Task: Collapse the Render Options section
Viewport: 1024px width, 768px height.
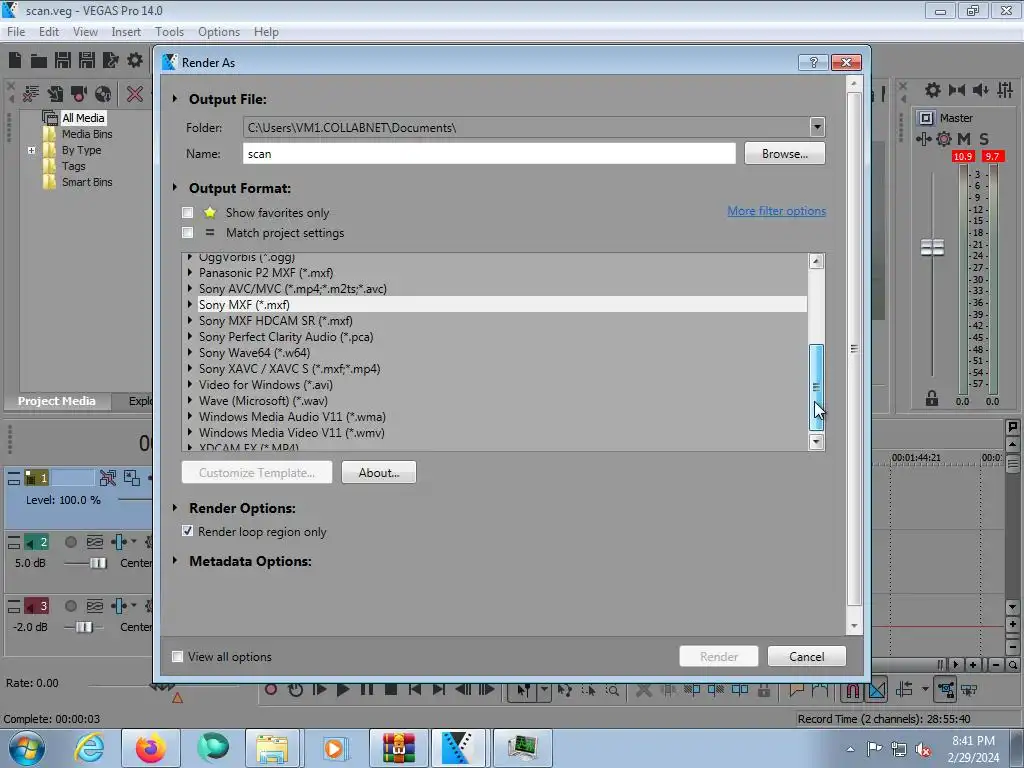Action: pyautogui.click(x=175, y=507)
